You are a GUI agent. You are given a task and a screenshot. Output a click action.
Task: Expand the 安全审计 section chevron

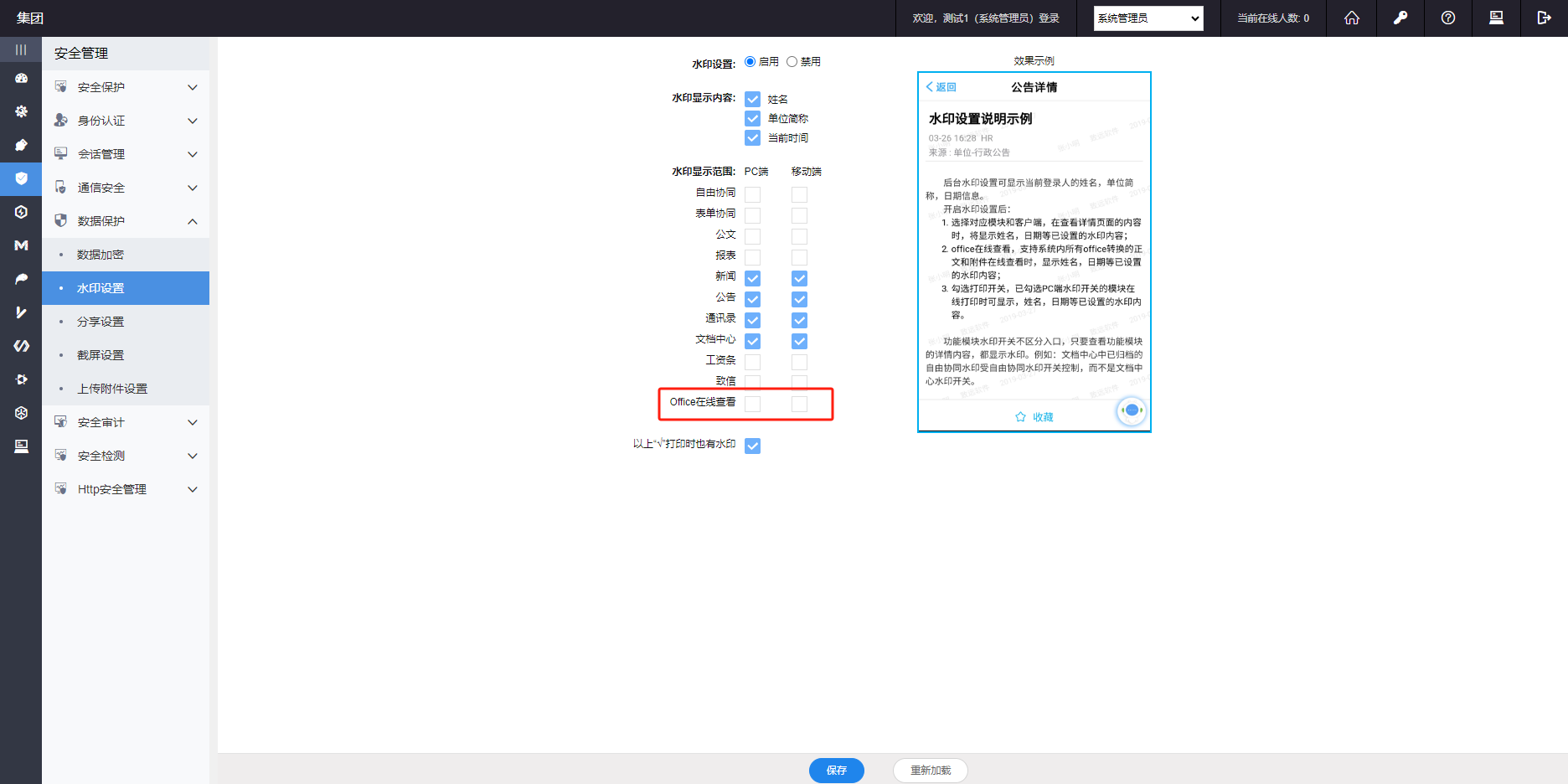[x=193, y=422]
